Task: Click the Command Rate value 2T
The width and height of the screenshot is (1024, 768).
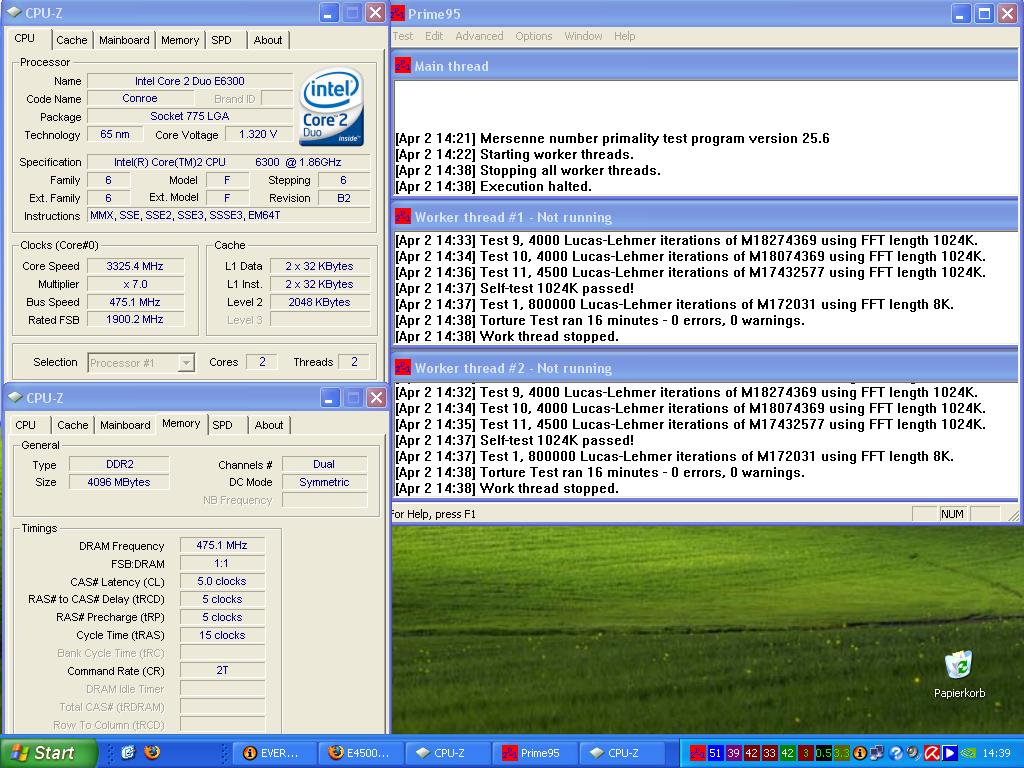Action: pos(222,670)
